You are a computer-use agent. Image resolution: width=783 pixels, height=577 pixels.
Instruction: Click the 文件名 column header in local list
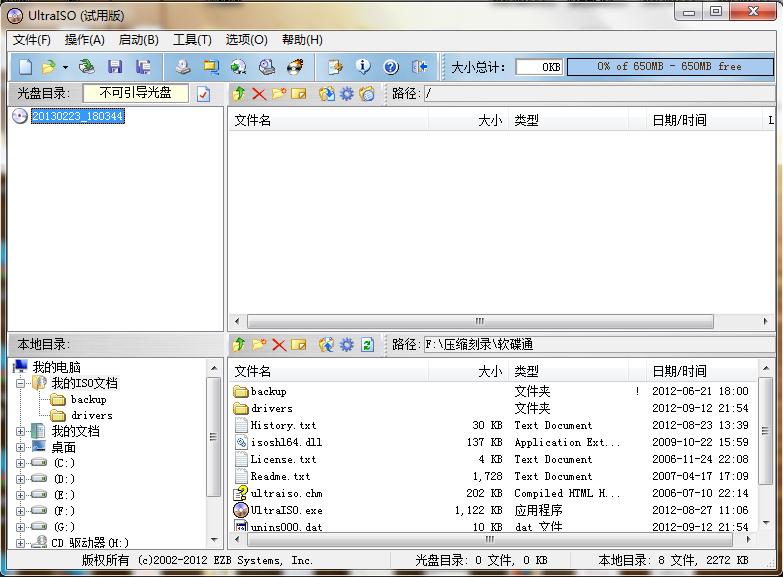pyautogui.click(x=253, y=371)
